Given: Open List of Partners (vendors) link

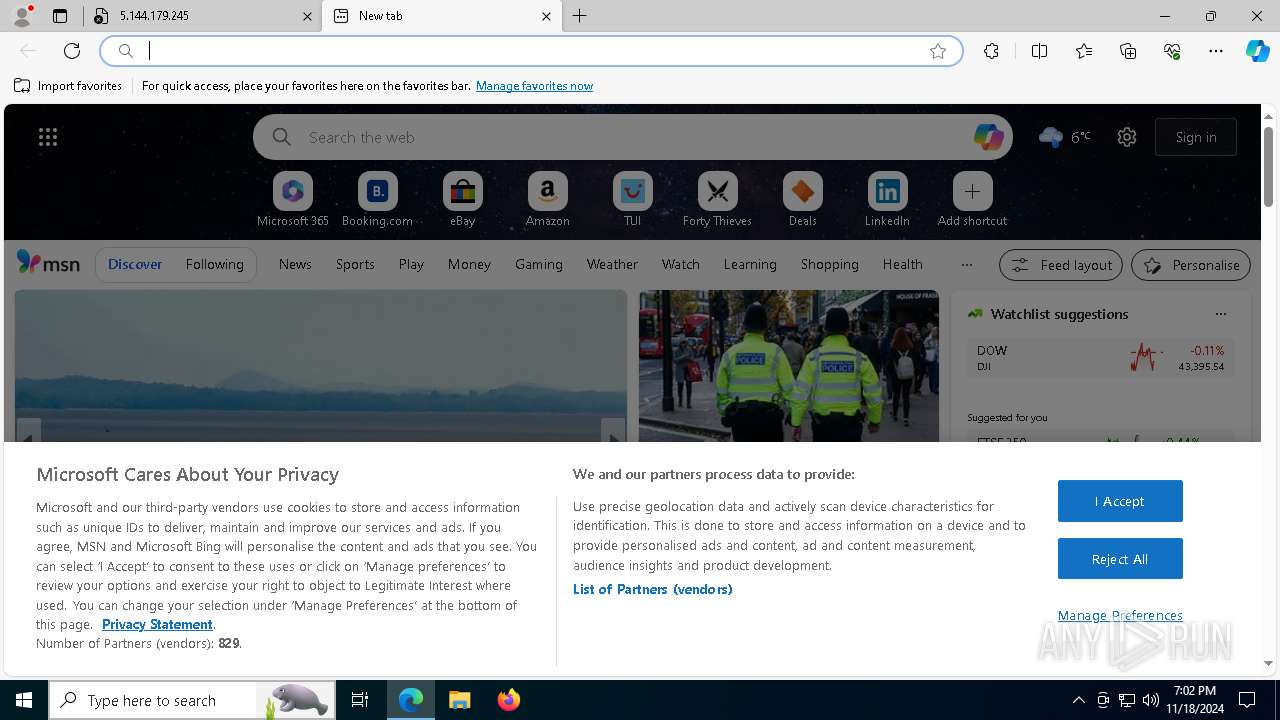Looking at the screenshot, I should [x=653, y=589].
